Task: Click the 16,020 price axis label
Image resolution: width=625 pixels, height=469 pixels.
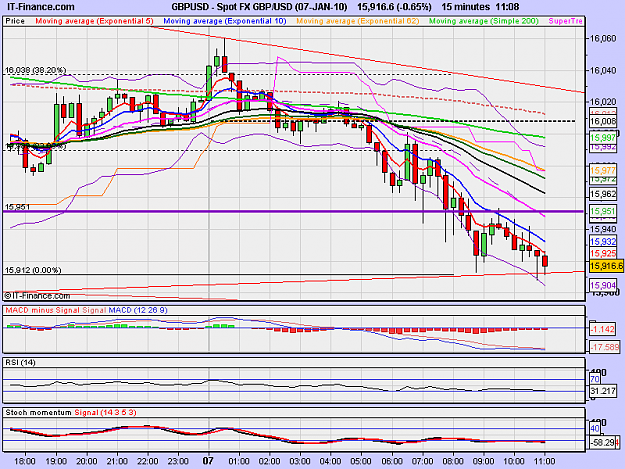Action: (603, 102)
